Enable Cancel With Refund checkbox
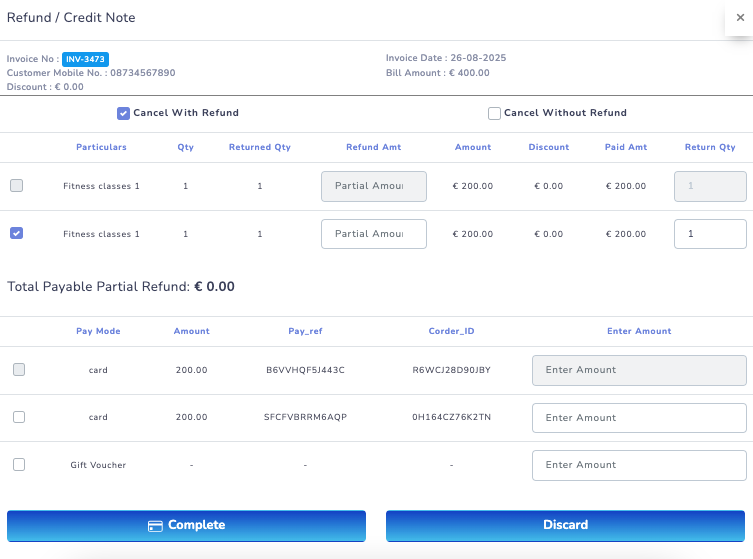 124,113
